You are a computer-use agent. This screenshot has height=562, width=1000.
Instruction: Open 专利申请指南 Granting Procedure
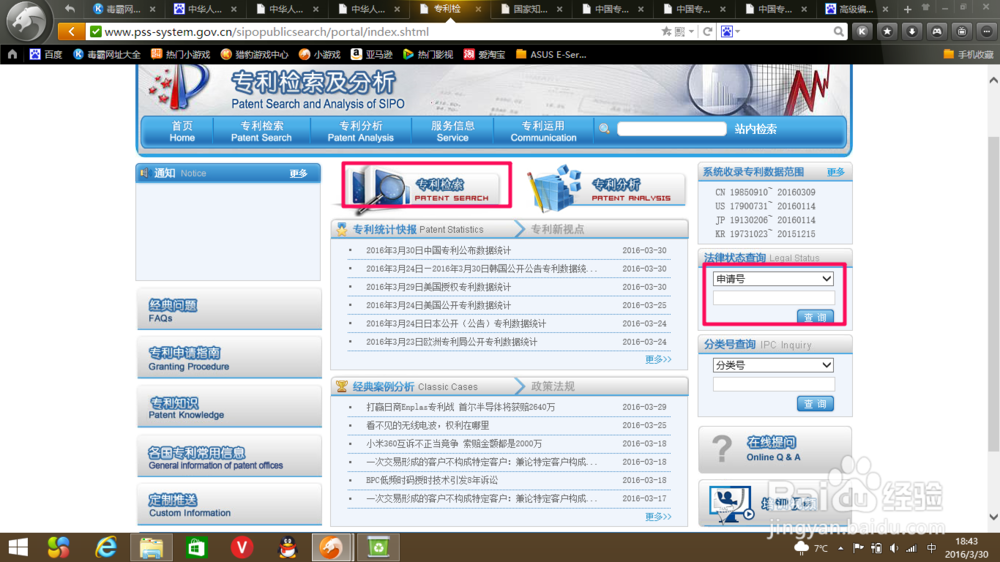[229, 359]
